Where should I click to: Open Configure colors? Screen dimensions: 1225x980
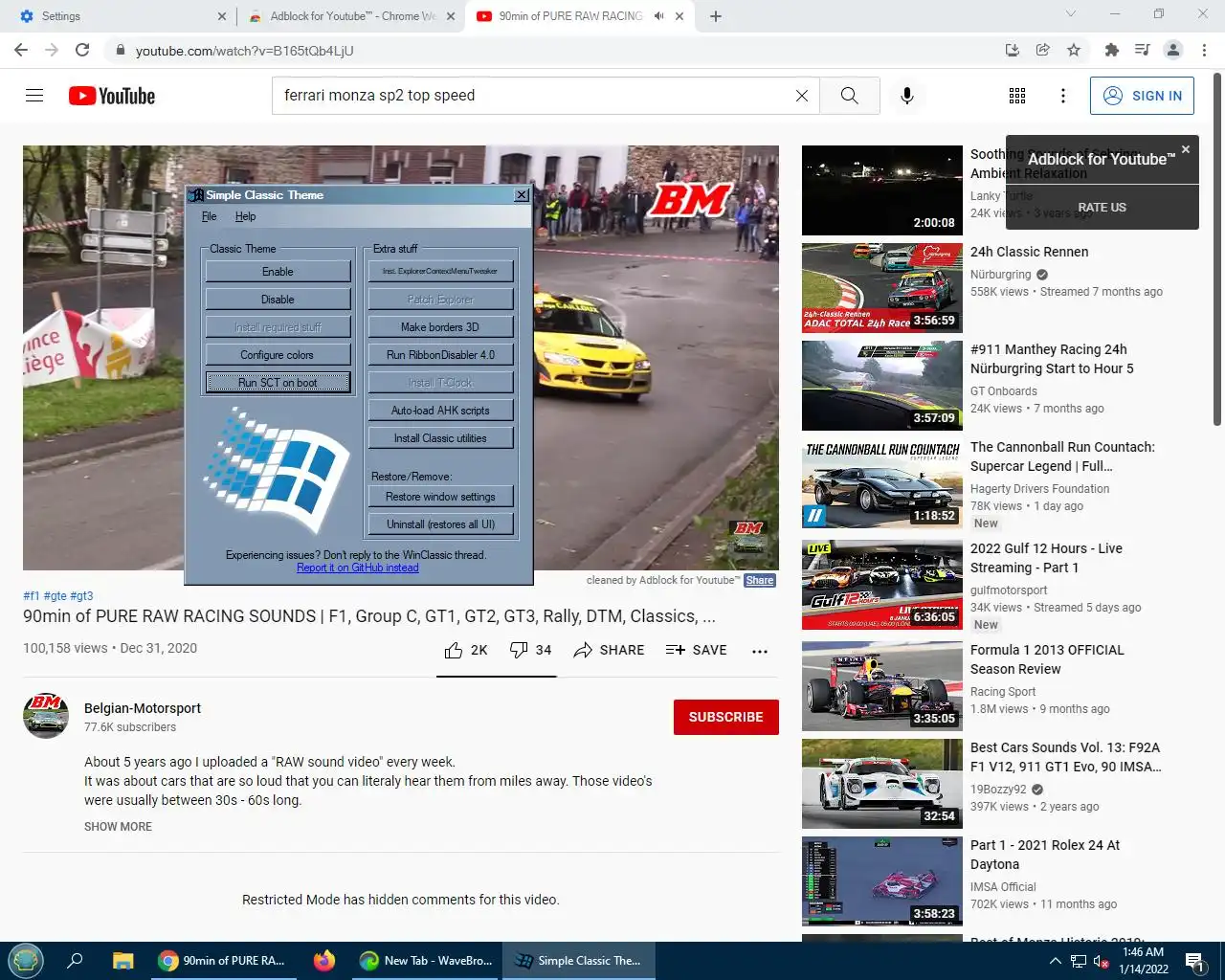click(x=278, y=355)
